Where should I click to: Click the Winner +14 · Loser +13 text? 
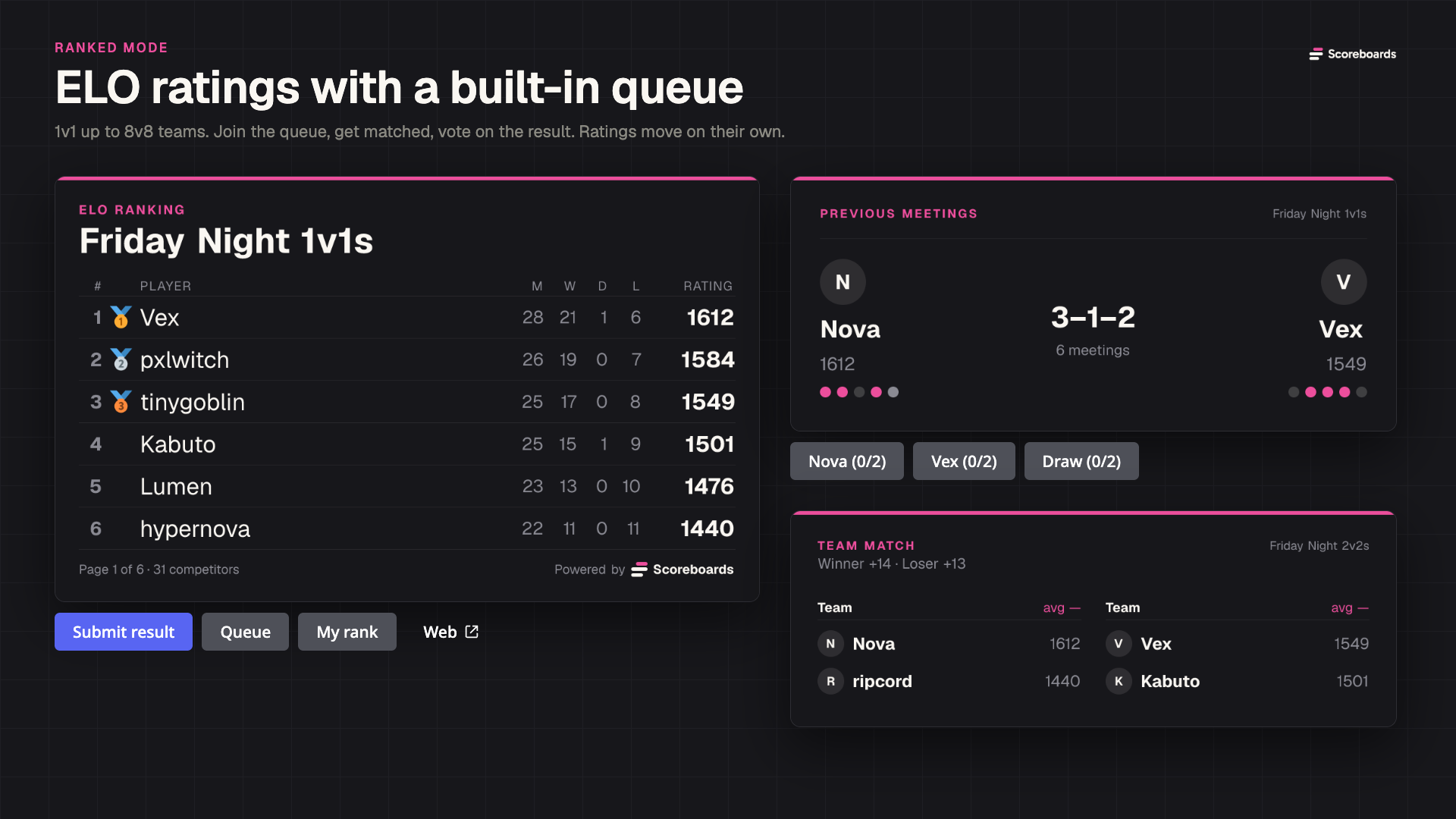pos(891,564)
